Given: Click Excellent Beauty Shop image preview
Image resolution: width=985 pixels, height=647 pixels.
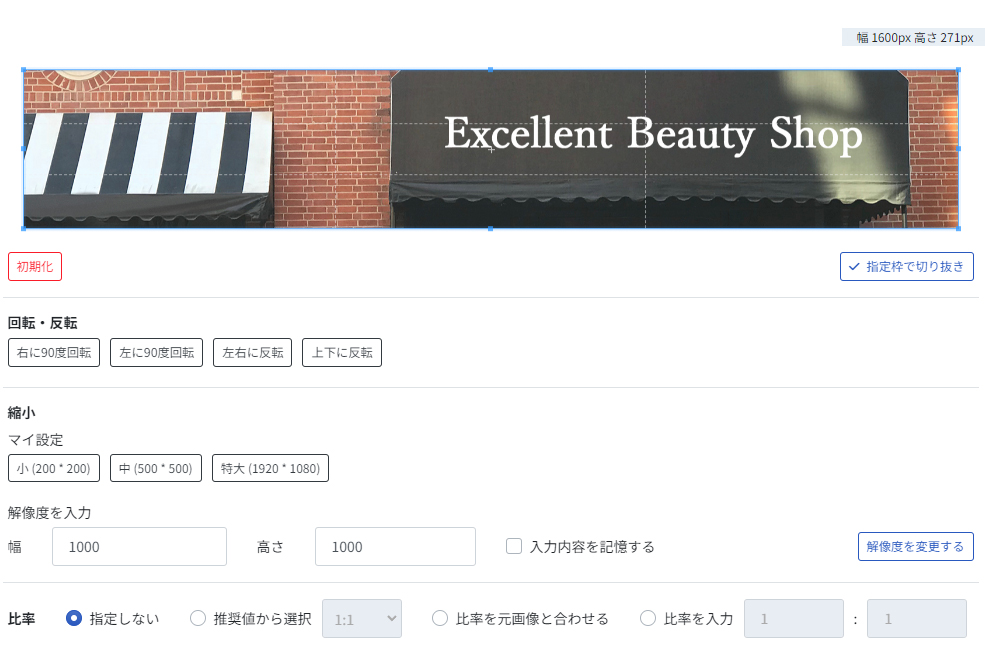Looking at the screenshot, I should coord(491,149).
